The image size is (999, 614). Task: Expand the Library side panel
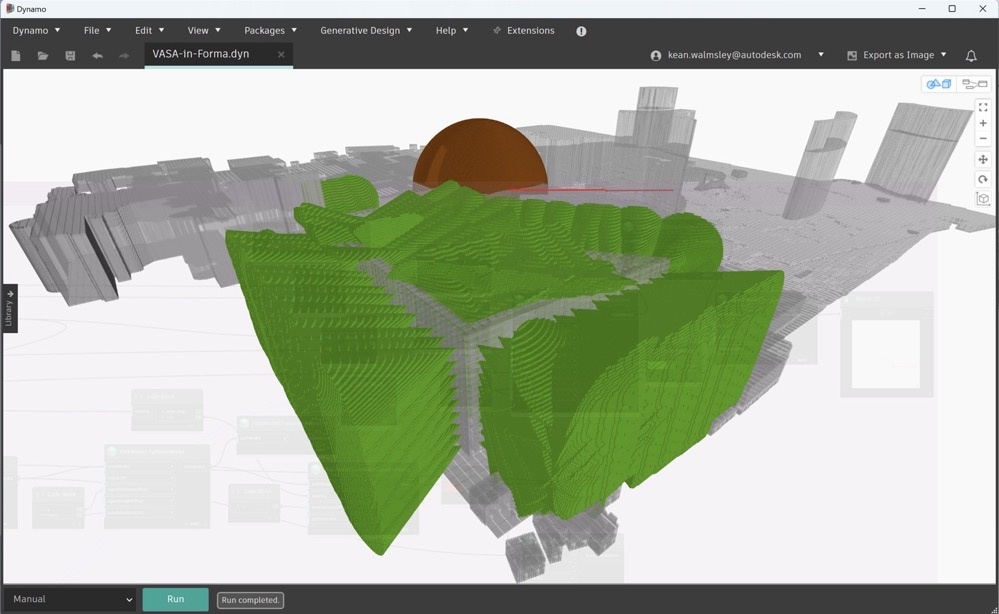pyautogui.click(x=9, y=308)
